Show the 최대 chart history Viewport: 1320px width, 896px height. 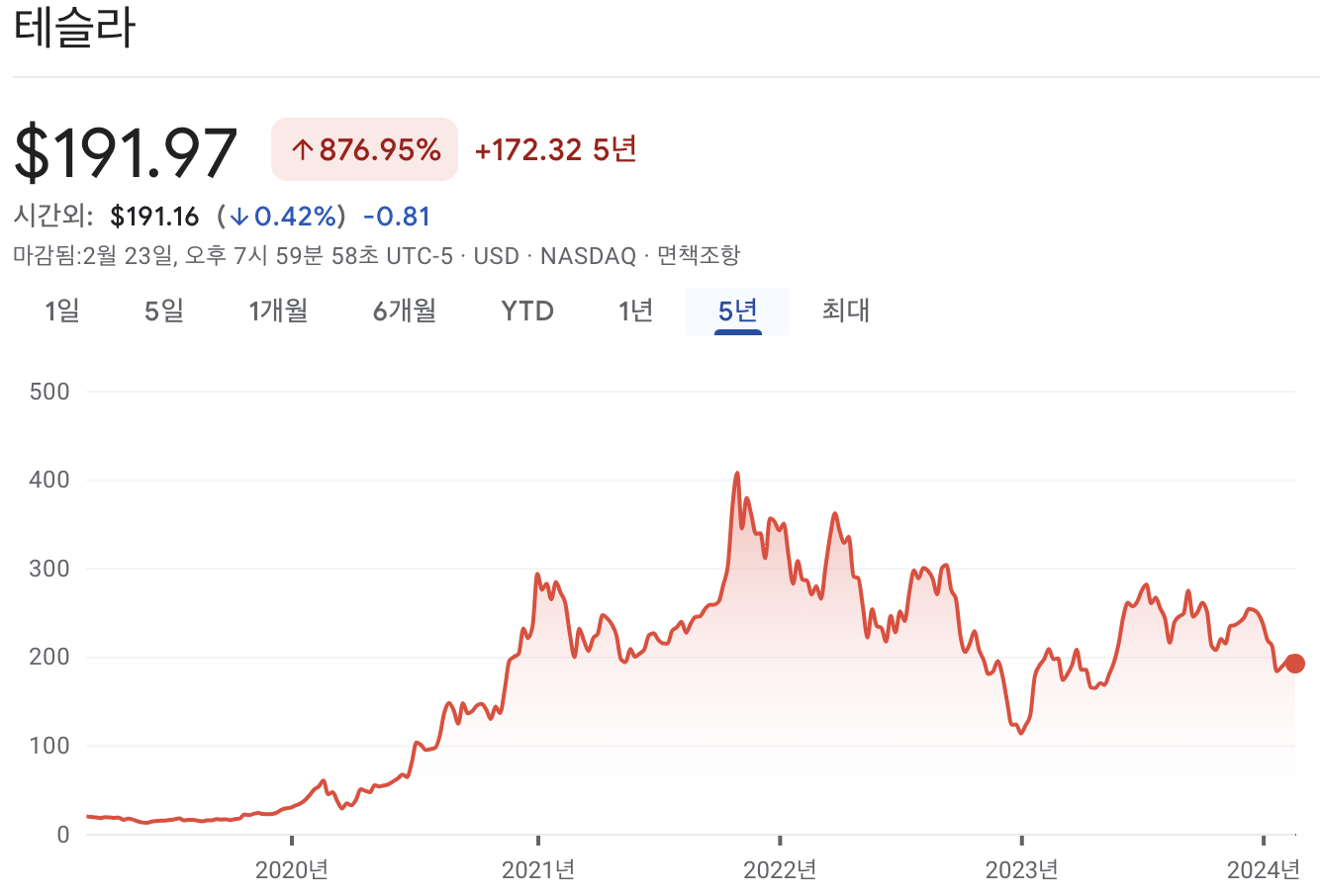tap(845, 311)
